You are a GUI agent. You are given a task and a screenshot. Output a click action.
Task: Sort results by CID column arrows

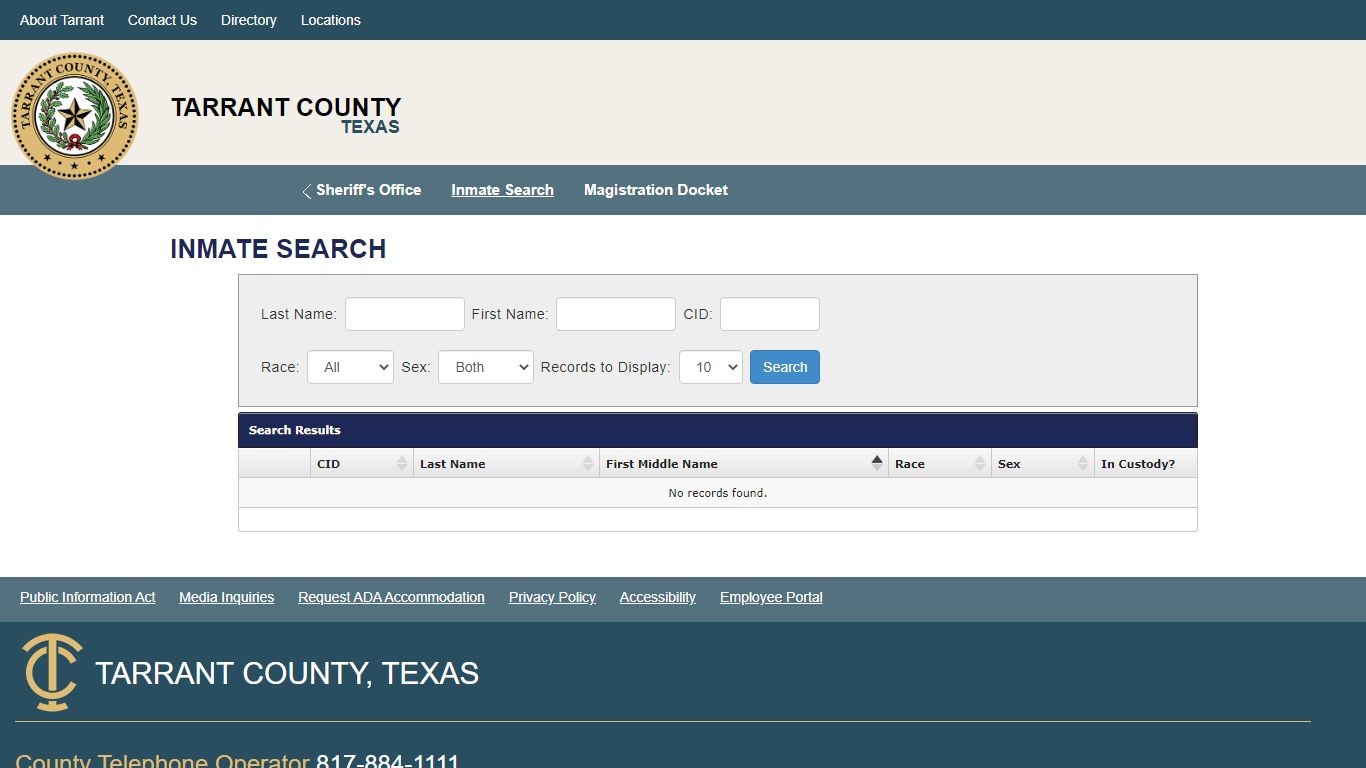click(402, 463)
